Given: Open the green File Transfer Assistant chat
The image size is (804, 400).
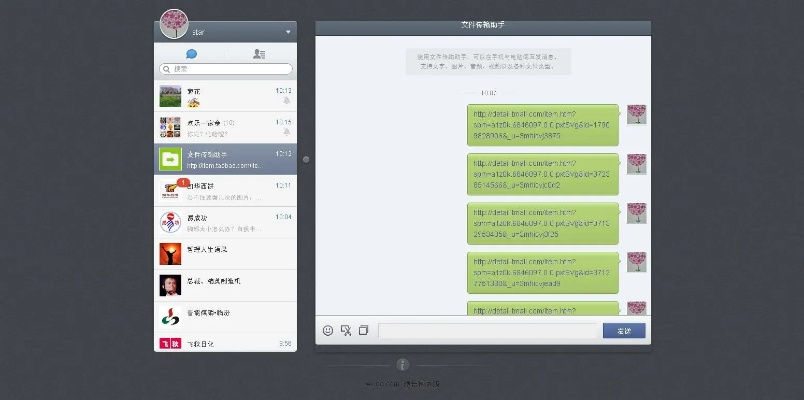Looking at the screenshot, I should pos(225,158).
